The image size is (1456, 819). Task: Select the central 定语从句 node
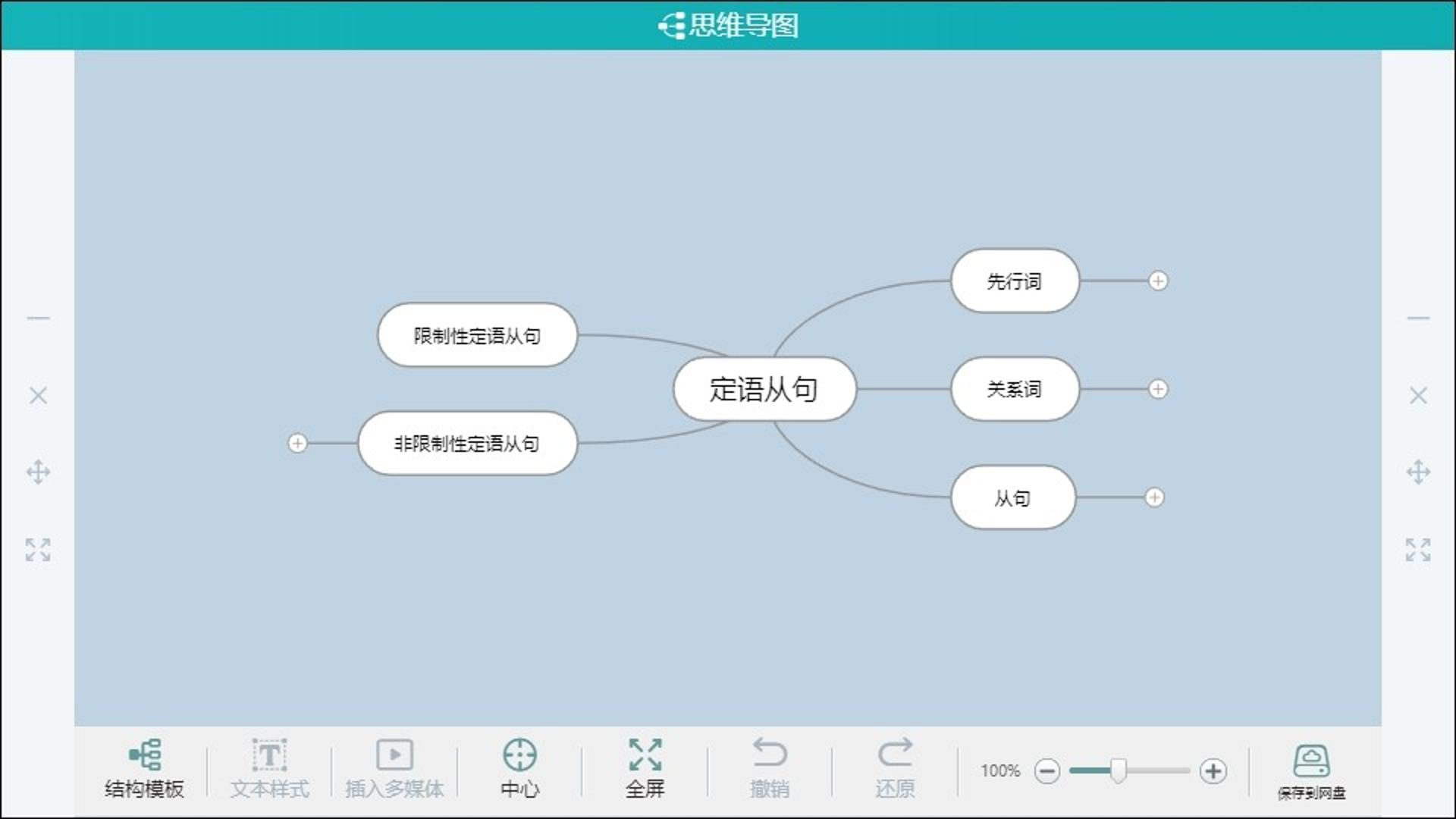764,389
